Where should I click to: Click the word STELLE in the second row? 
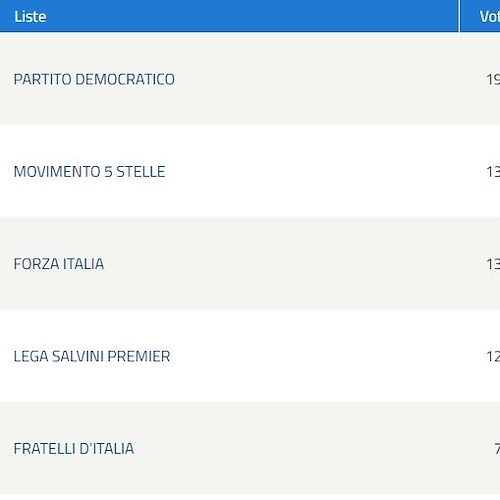[x=141, y=172]
